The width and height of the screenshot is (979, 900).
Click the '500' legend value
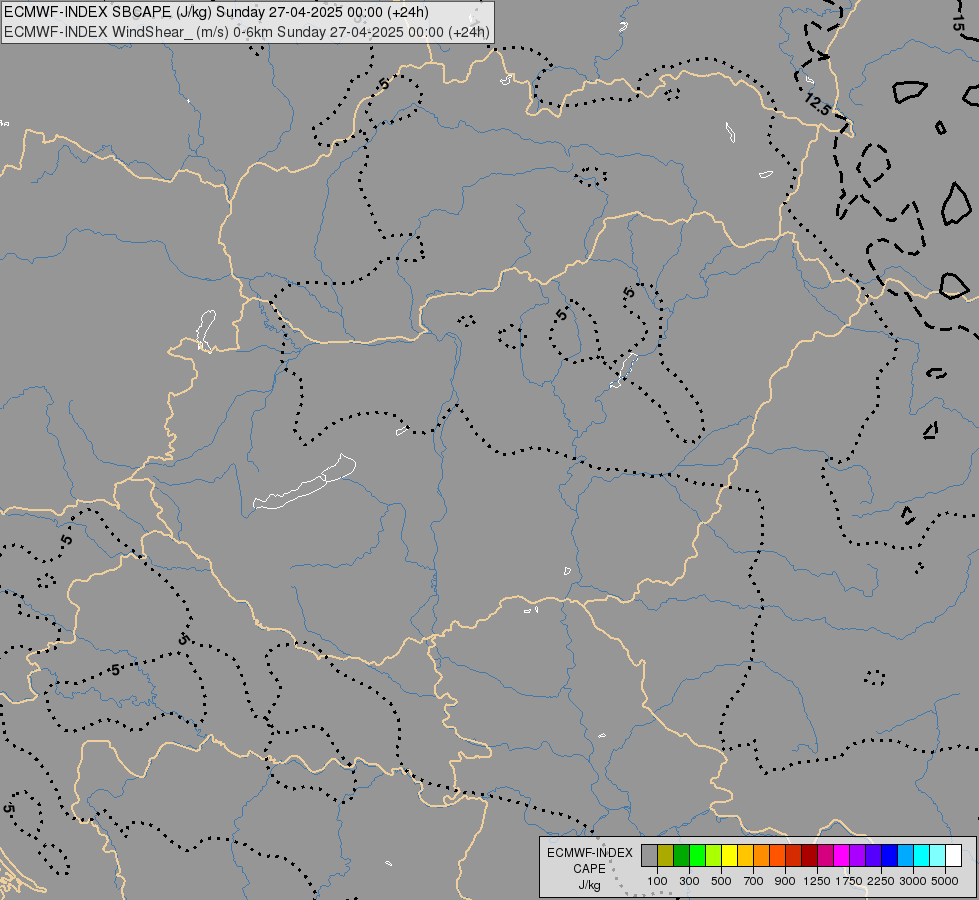721,881
